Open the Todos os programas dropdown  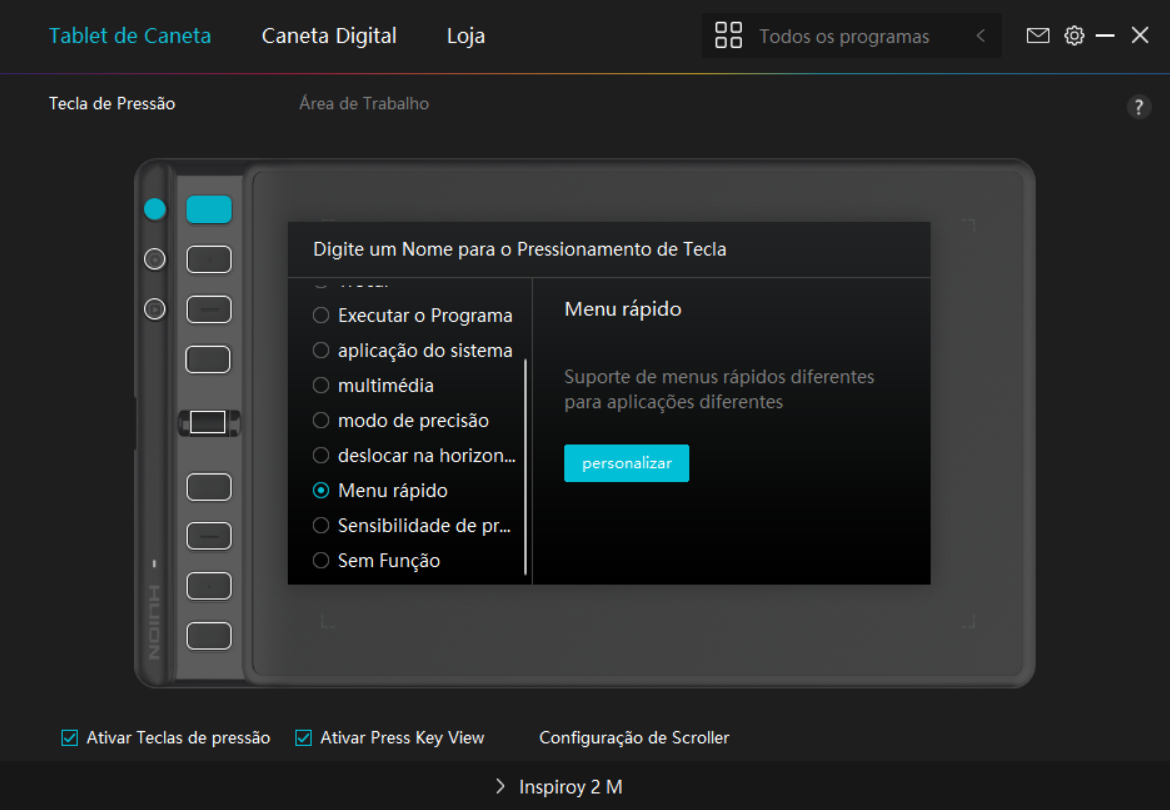coord(844,37)
